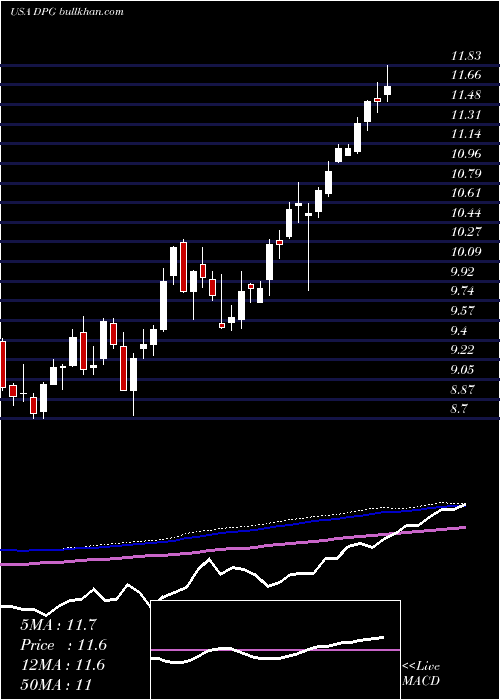The height and width of the screenshot is (700, 500).
Task: Select the 8.7 price axis label
Action: tap(460, 408)
